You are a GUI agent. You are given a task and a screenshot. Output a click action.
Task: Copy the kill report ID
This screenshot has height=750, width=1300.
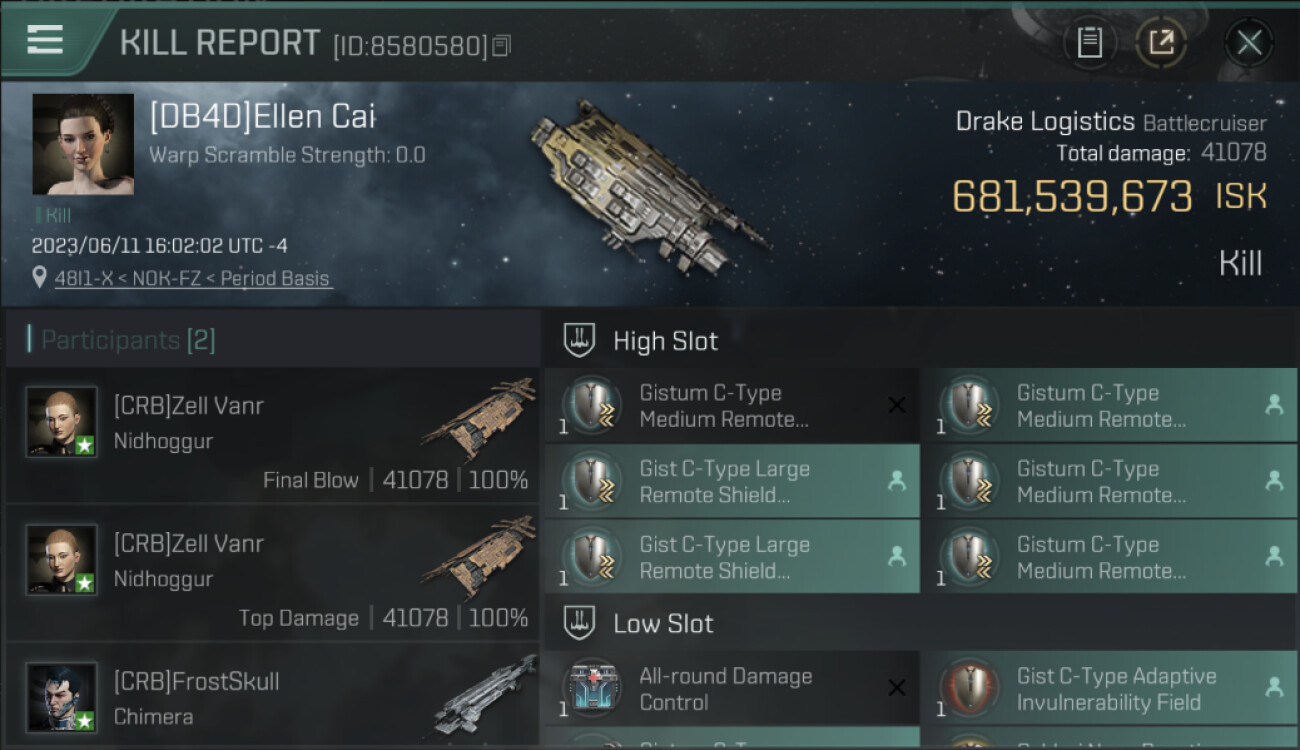coord(502,46)
